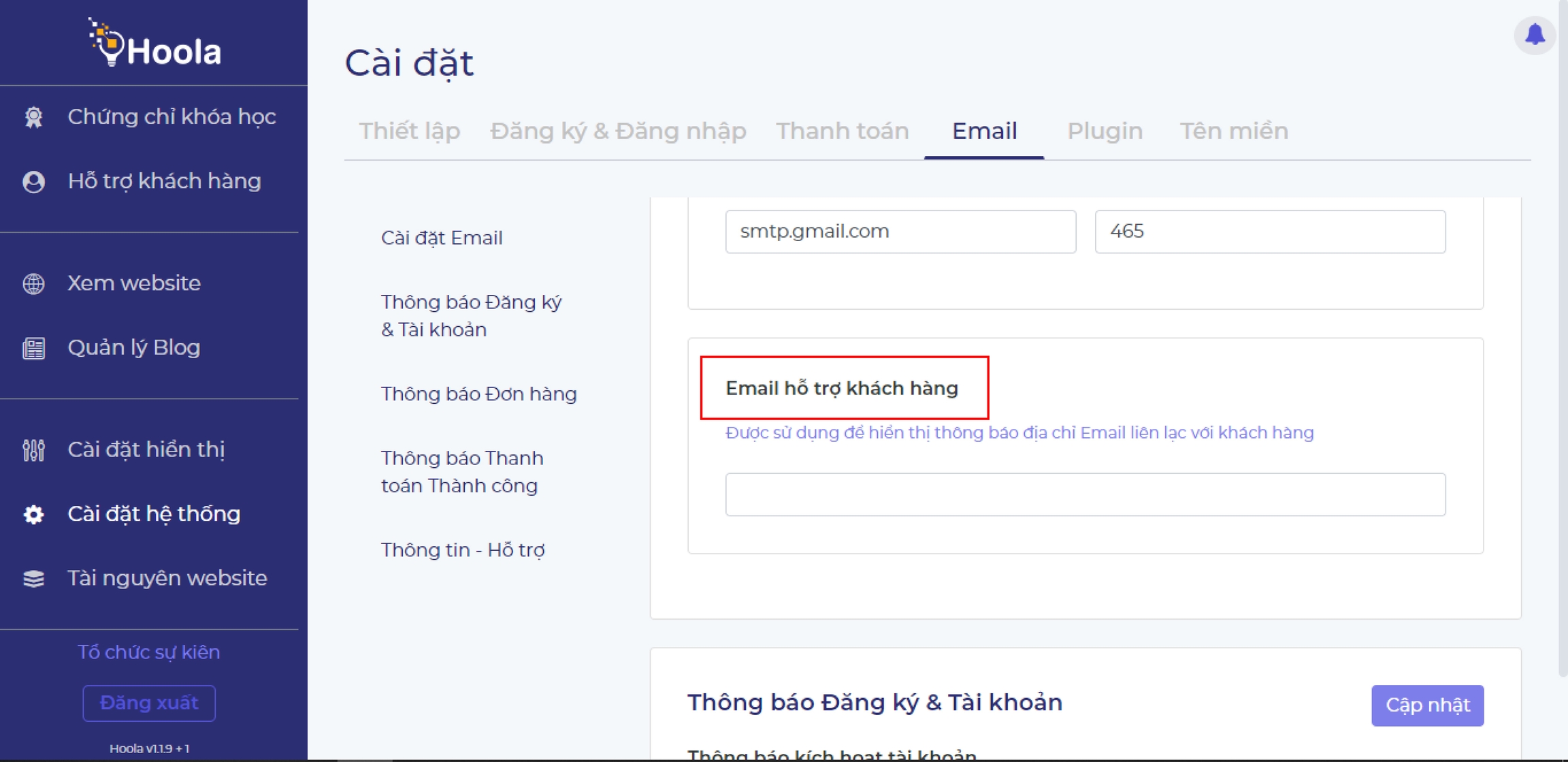The width and height of the screenshot is (1568, 762).
Task: Click the Cài đặt hệ thống gear icon
Action: (x=33, y=514)
